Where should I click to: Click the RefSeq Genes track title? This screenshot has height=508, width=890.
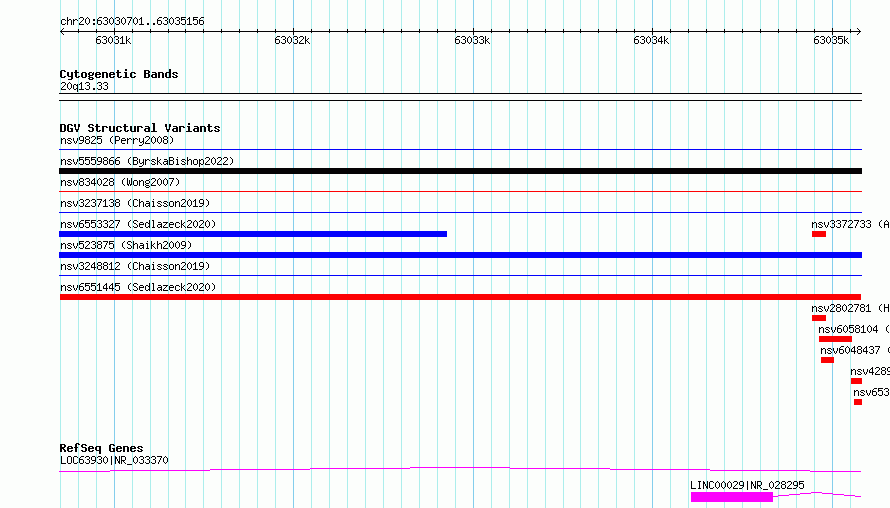point(101,448)
